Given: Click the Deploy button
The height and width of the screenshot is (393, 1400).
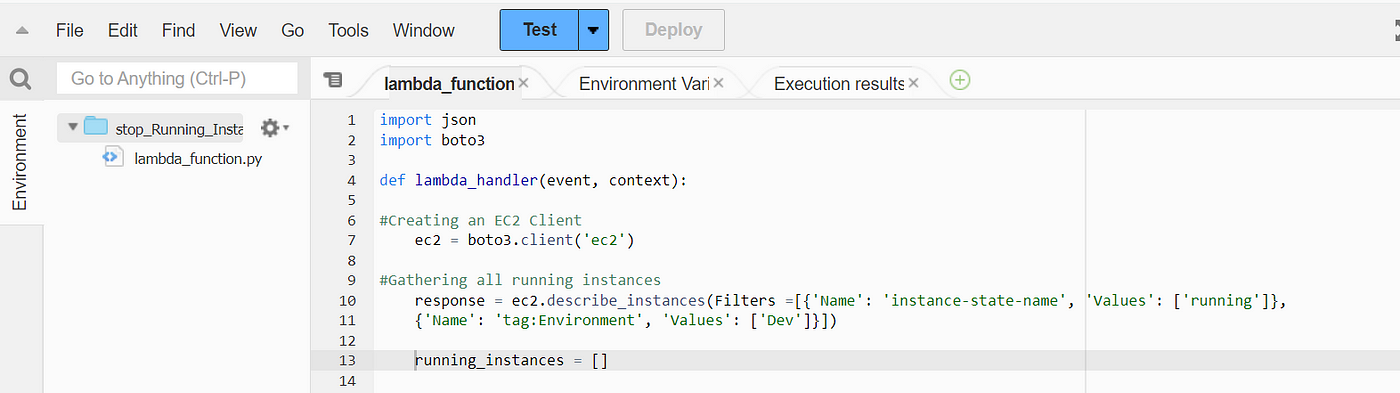Looking at the screenshot, I should 673,30.
